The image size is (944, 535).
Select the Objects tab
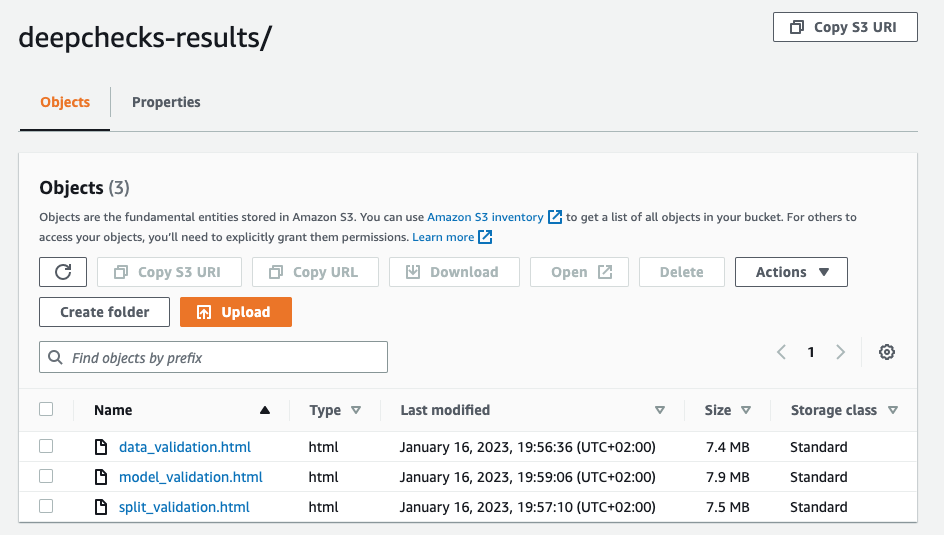[65, 102]
